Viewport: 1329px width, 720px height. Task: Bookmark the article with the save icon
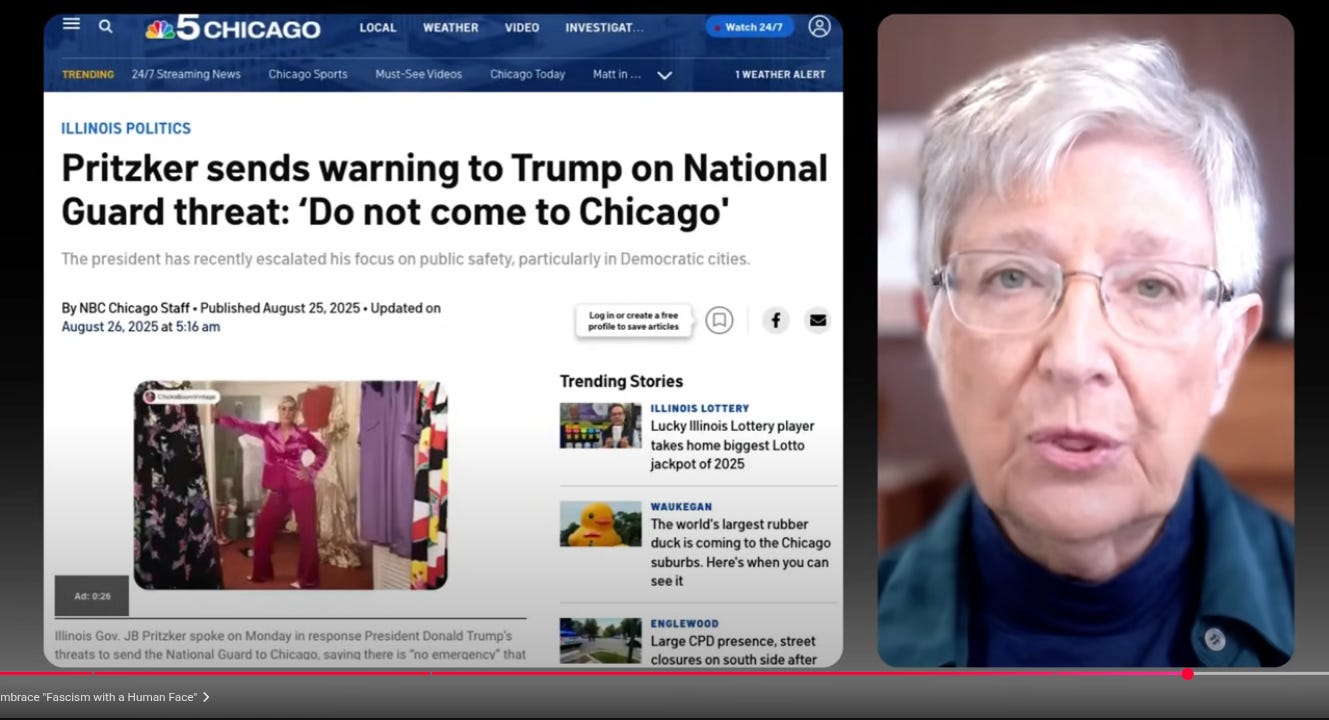[x=719, y=320]
